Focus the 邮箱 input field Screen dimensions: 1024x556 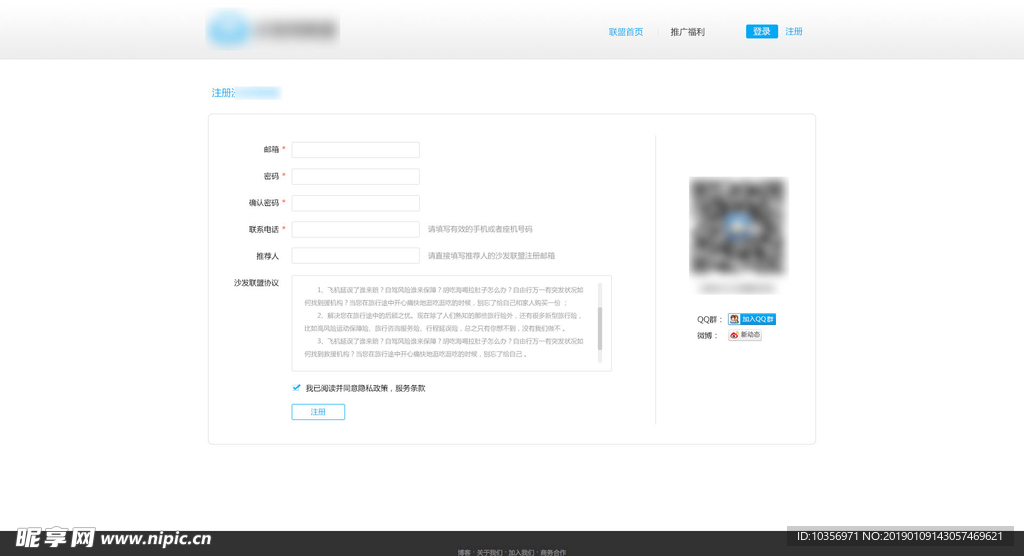[x=355, y=150]
